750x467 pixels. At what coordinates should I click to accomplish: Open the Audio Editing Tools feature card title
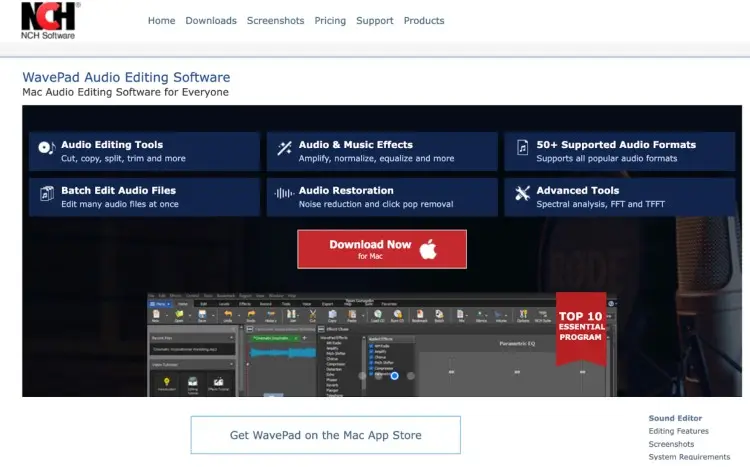[x=112, y=145]
